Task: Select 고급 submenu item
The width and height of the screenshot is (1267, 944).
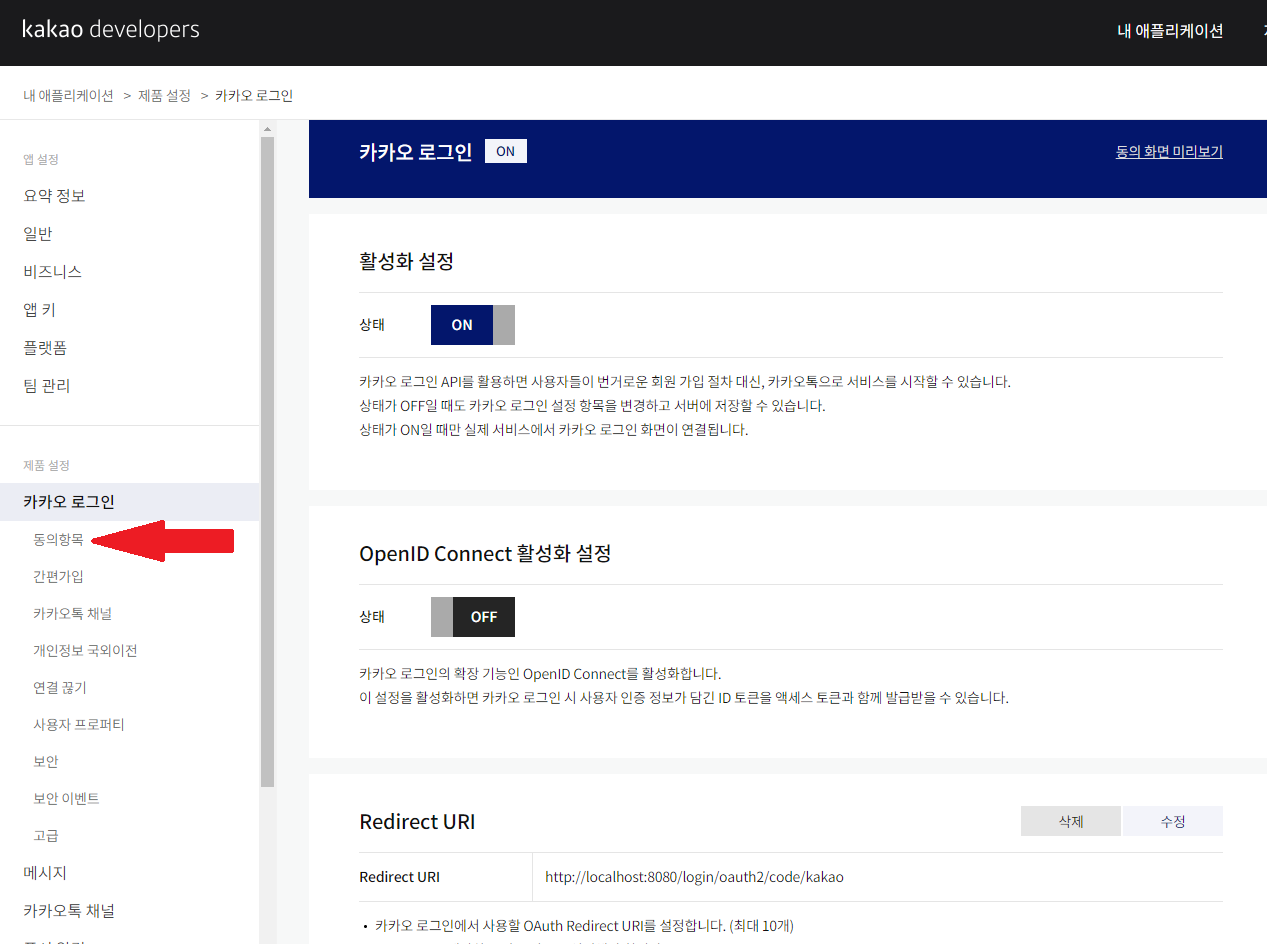Action: point(46,836)
